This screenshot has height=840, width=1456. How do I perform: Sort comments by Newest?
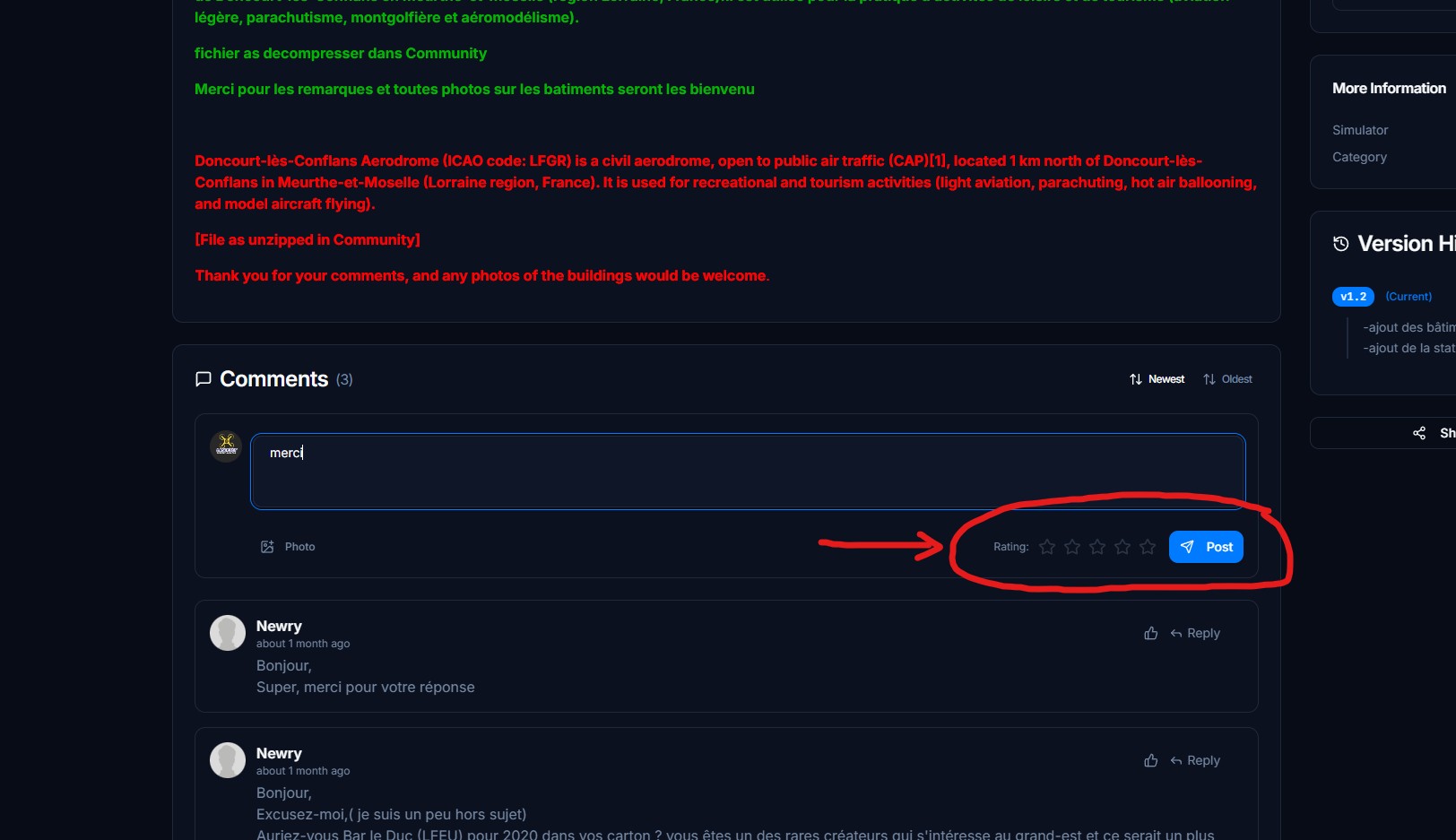coord(1157,379)
